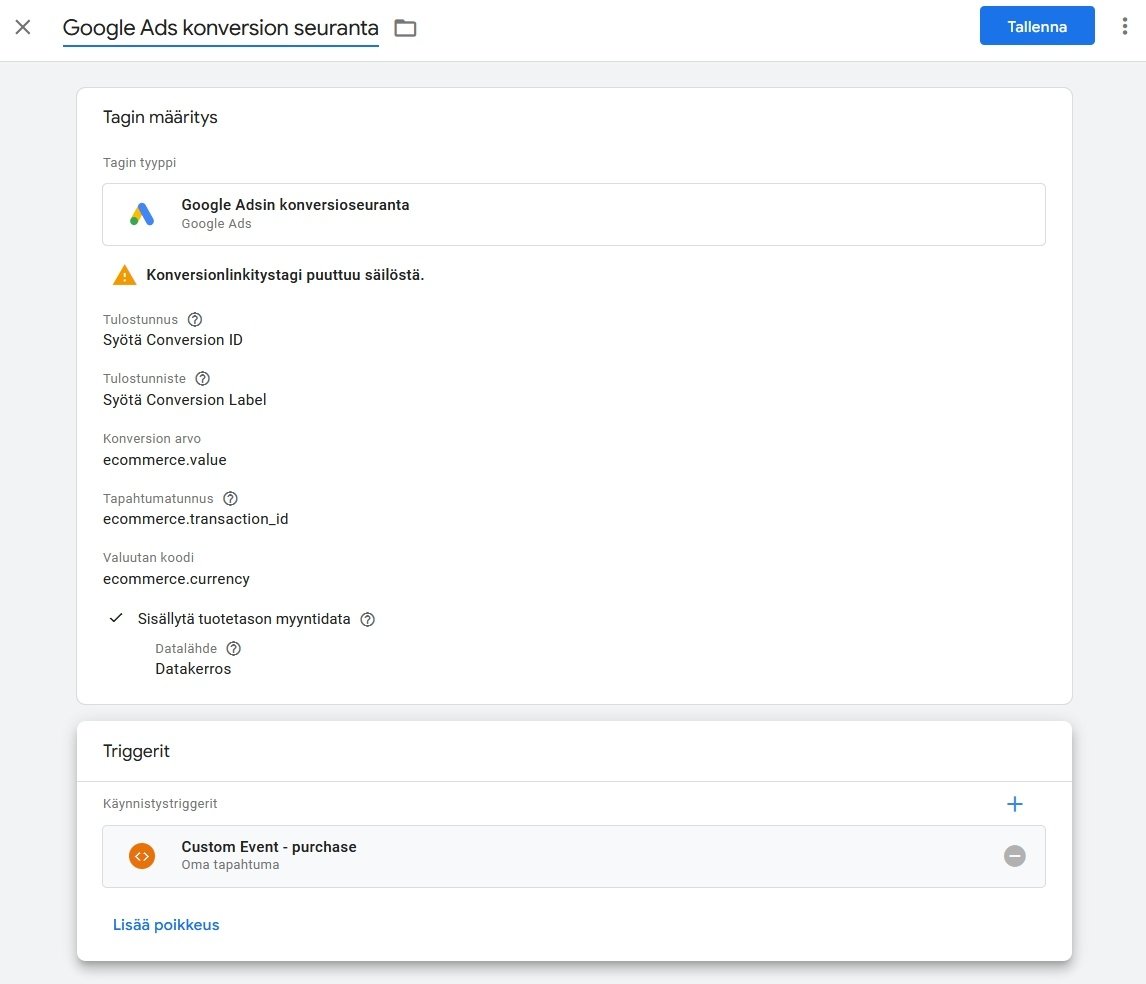Viewport: 1146px width, 984px height.
Task: Click the Google Ads logo icon
Action: pos(142,214)
